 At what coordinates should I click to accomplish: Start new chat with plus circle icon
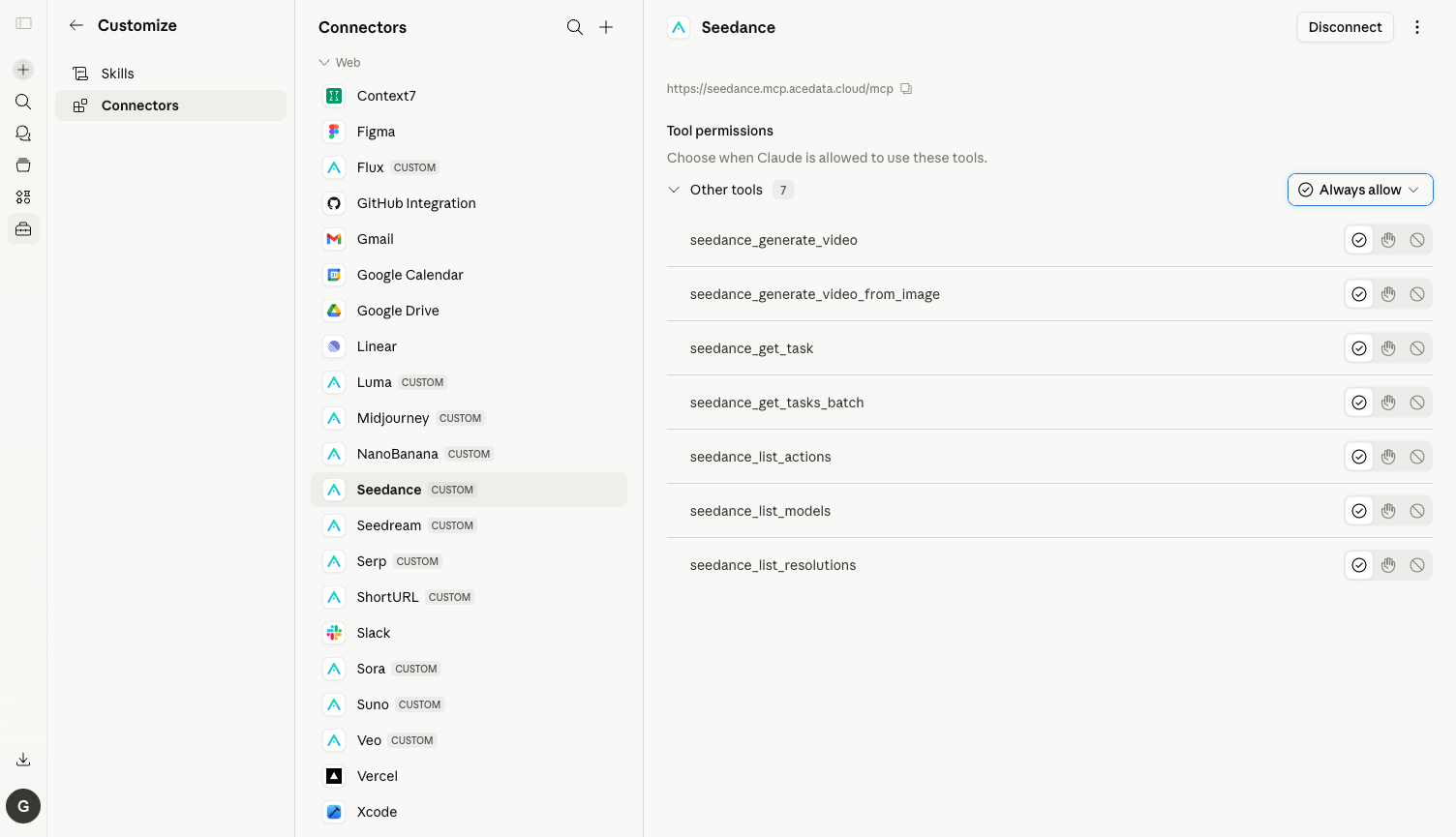click(23, 70)
